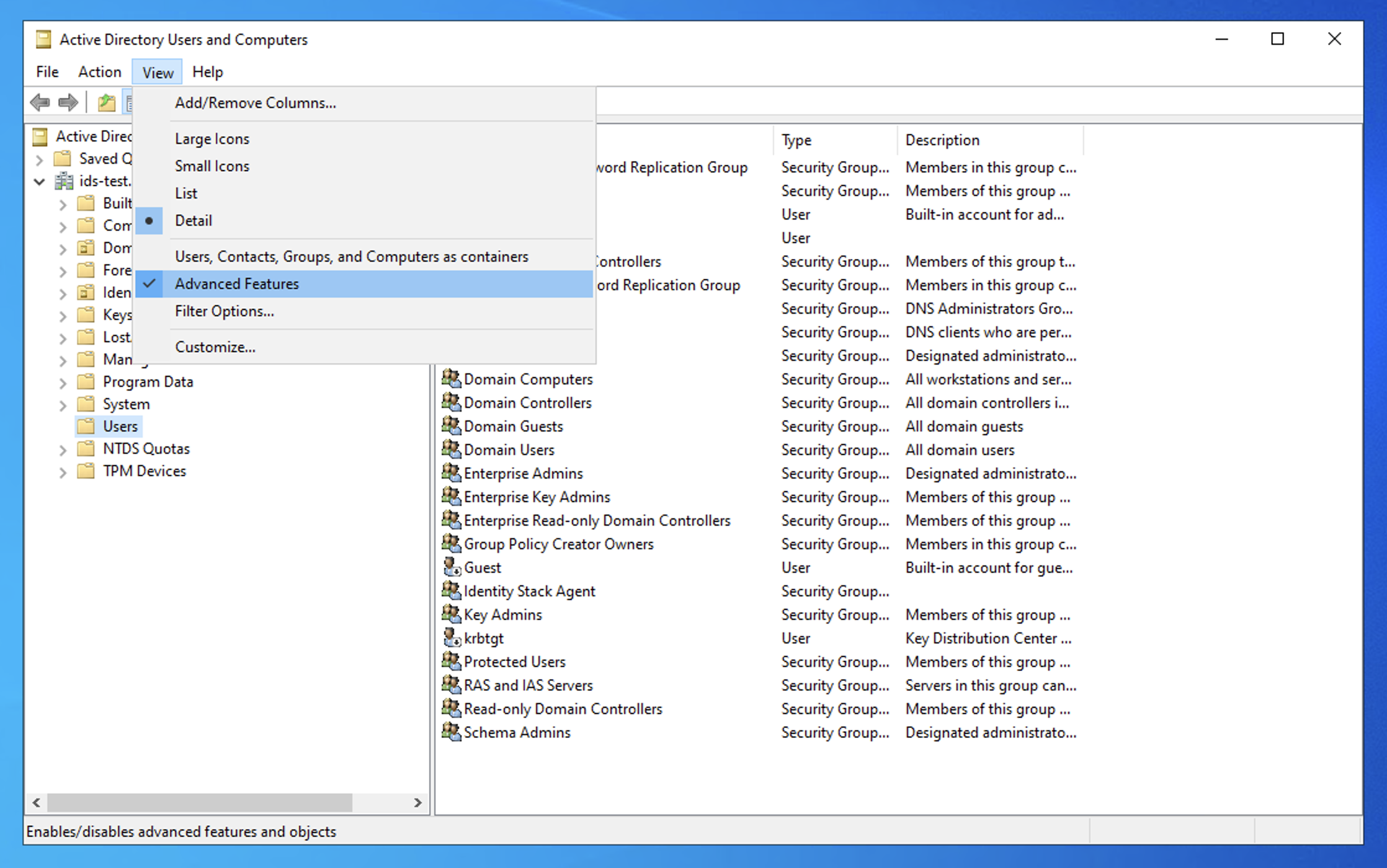Sort by the Type column header
Image resolution: width=1387 pixels, height=868 pixels.
[835, 140]
